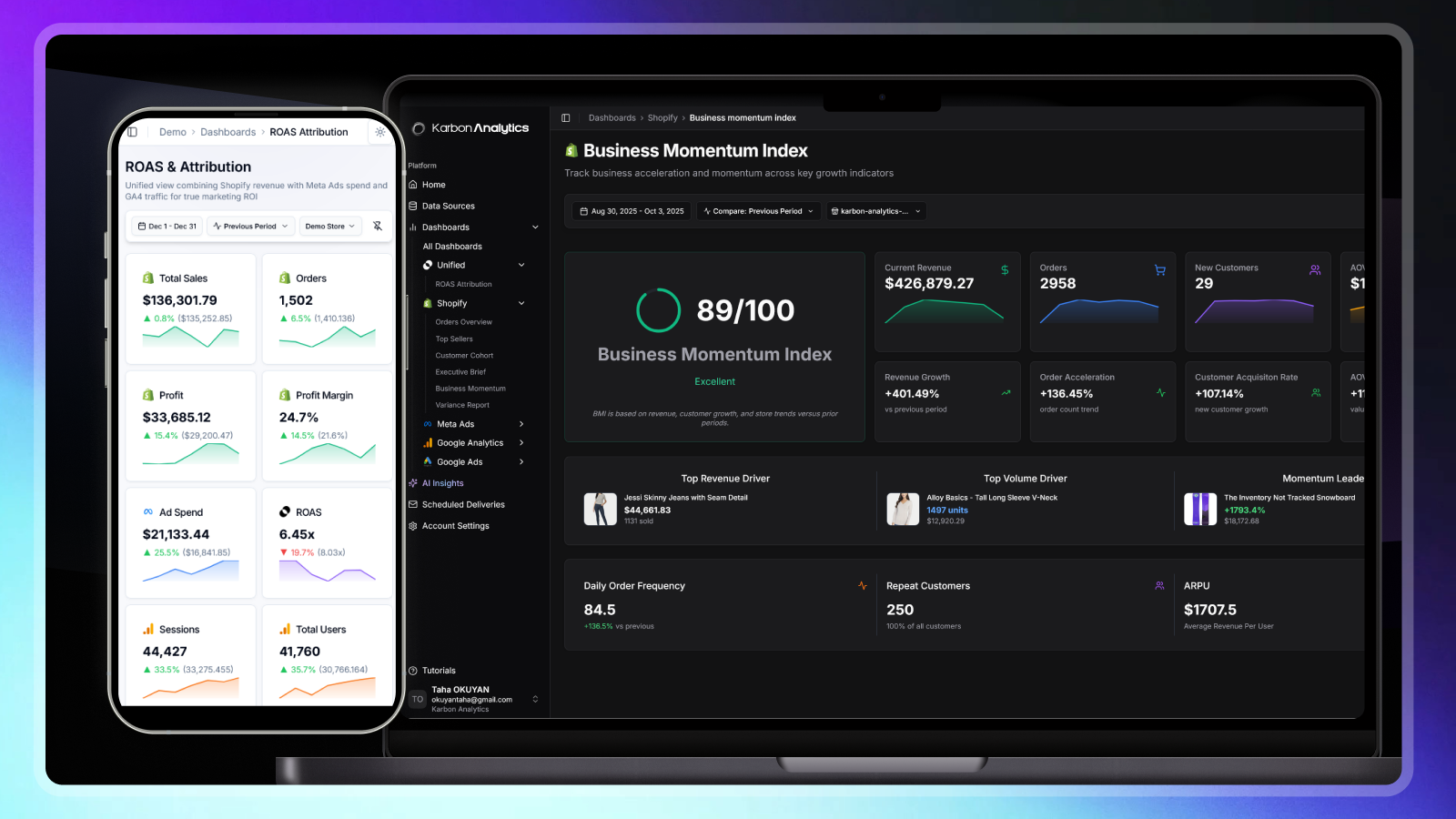The width and height of the screenshot is (1456, 819).
Task: Open Account Settings via its gear icon
Action: click(414, 525)
